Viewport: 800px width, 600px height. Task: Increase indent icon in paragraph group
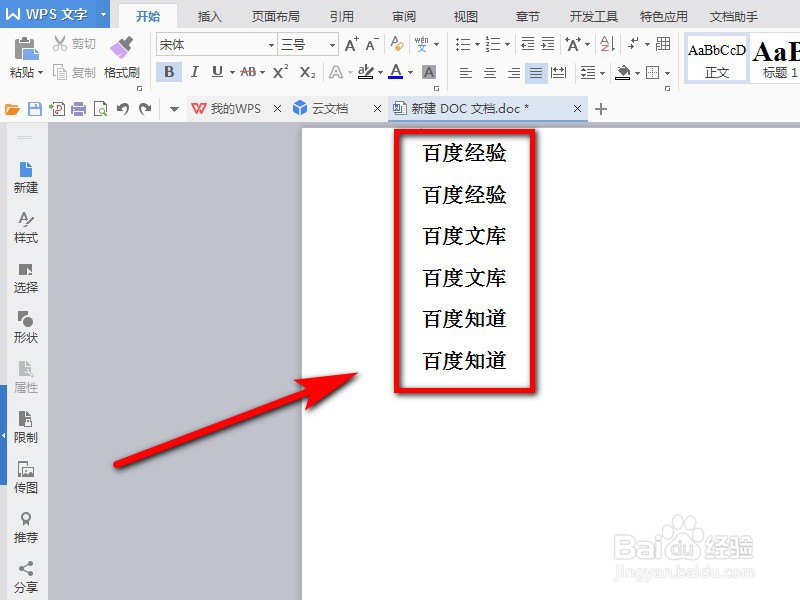[547, 44]
